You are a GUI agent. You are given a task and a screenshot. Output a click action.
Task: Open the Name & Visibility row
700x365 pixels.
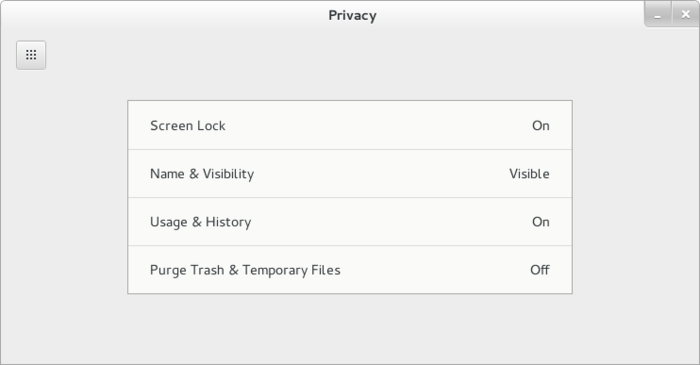[350, 174]
